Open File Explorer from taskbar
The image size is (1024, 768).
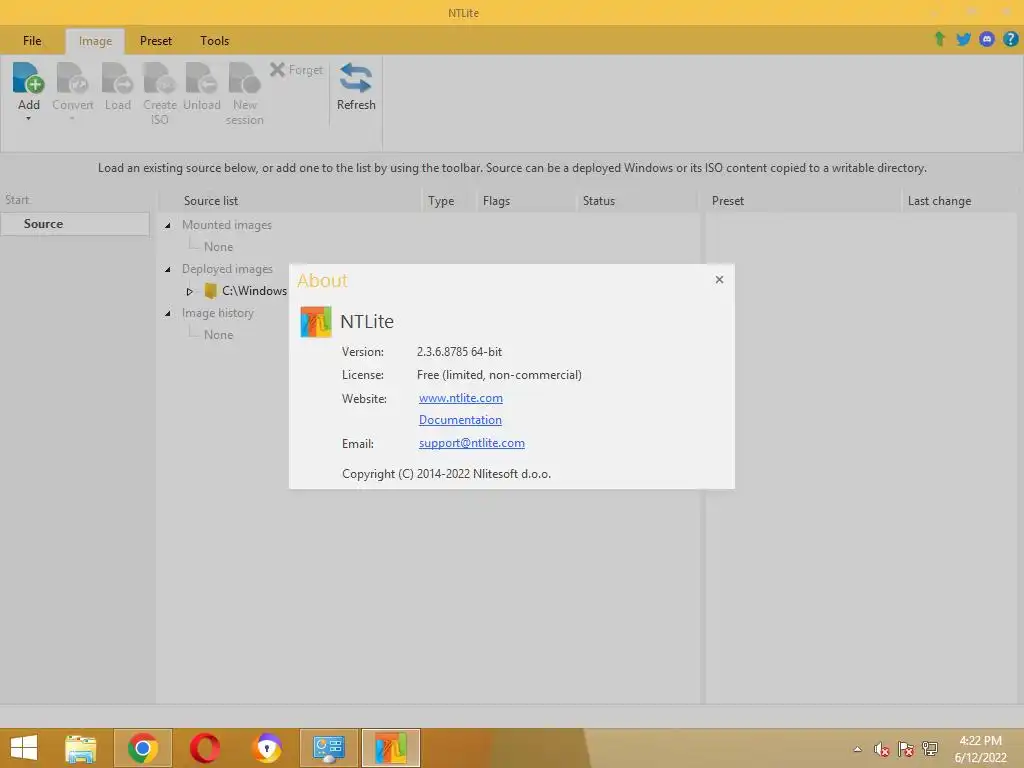pos(80,748)
